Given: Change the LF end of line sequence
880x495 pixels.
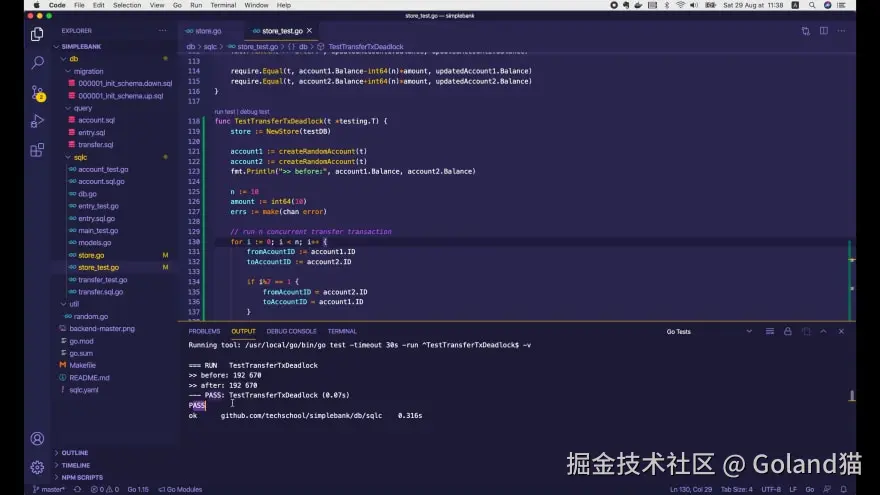Looking at the screenshot, I should [x=793, y=489].
